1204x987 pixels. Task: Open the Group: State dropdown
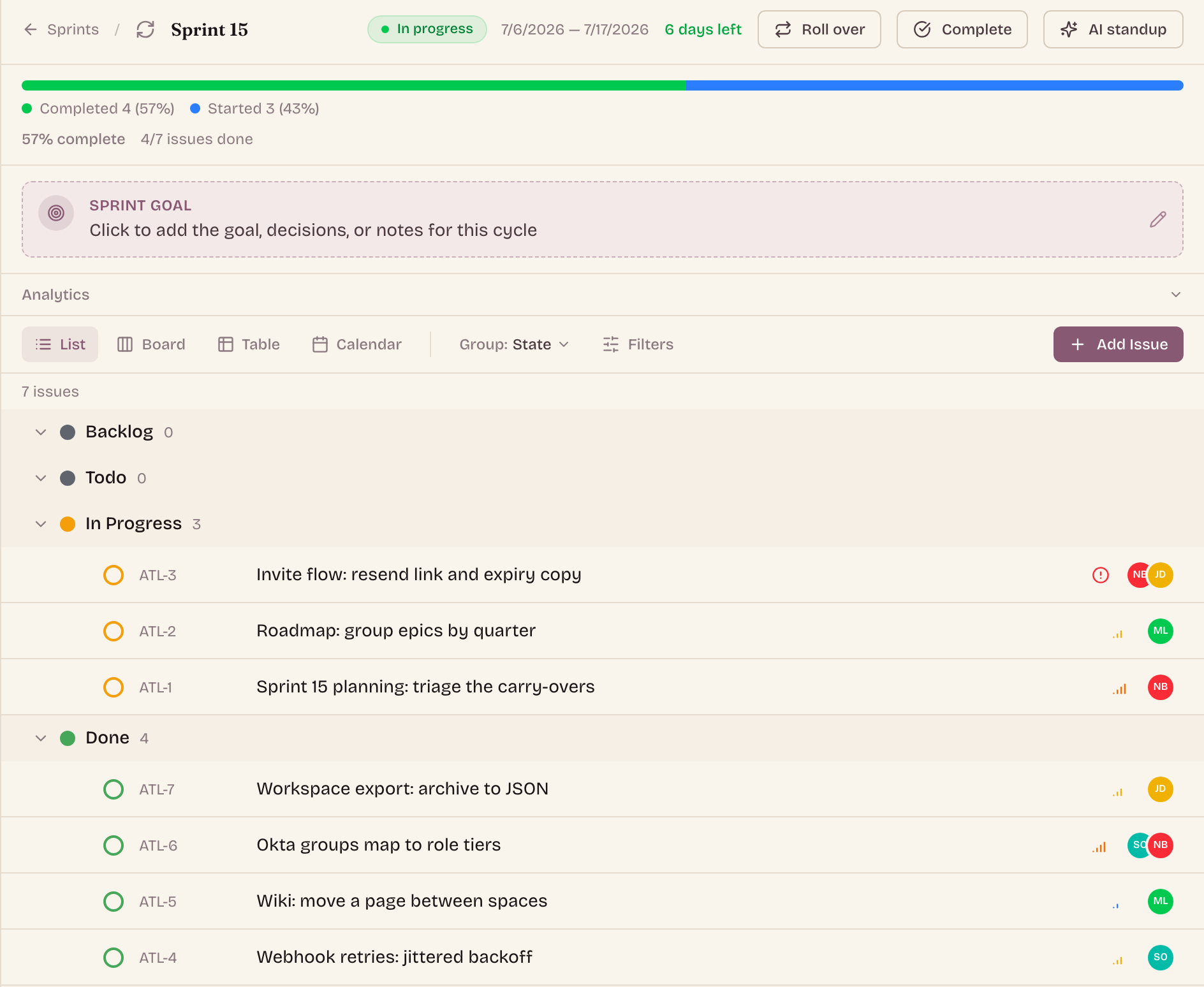(514, 344)
